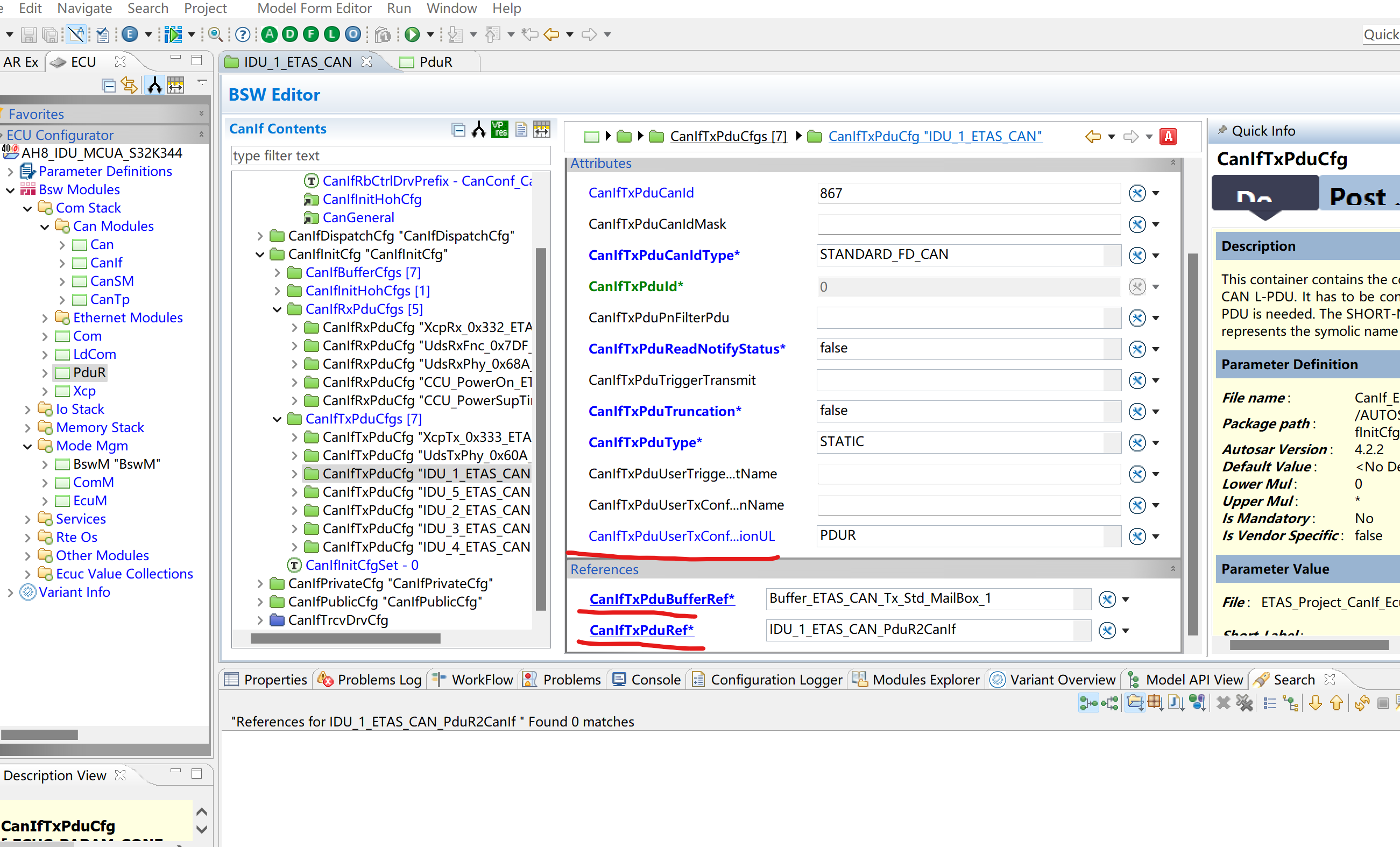Click the Save icon in the main toolbar
Image resolution: width=1400 pixels, height=847 pixels.
[x=29, y=34]
